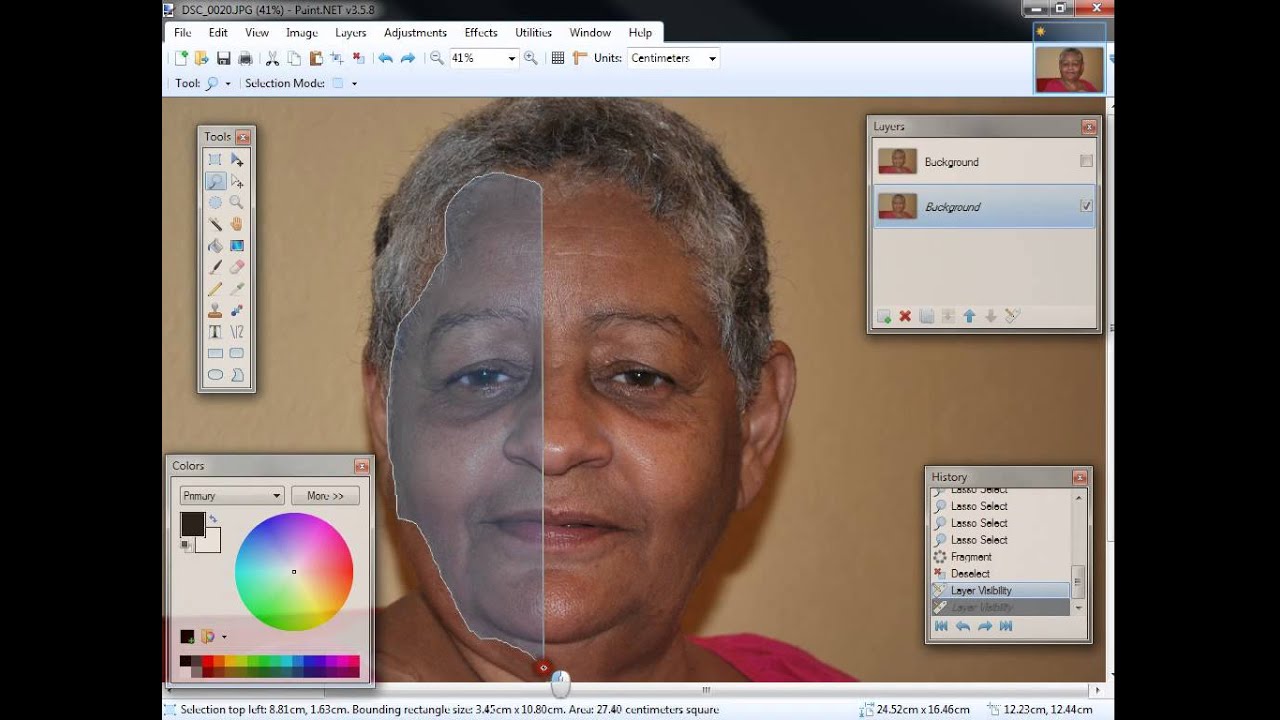Open the Layers menu
This screenshot has width=1280, height=720.
[350, 32]
